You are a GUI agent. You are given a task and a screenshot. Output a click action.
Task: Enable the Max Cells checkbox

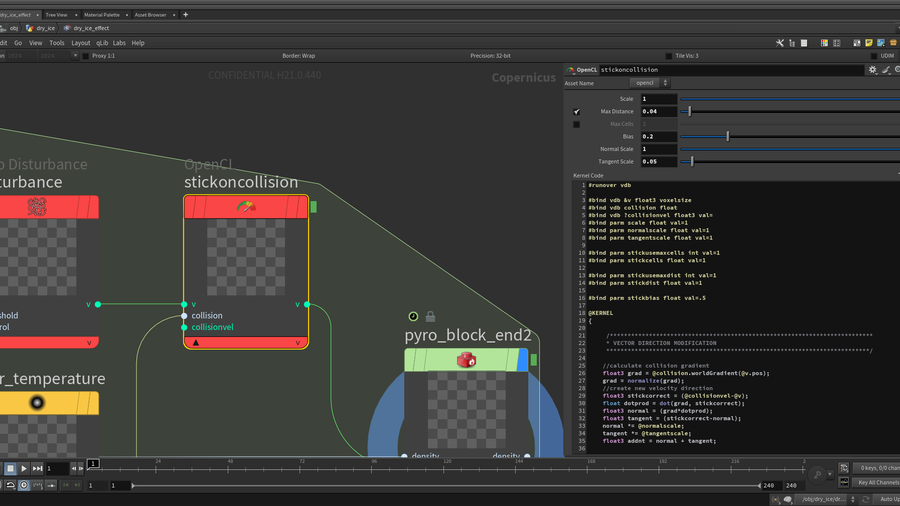[576, 124]
